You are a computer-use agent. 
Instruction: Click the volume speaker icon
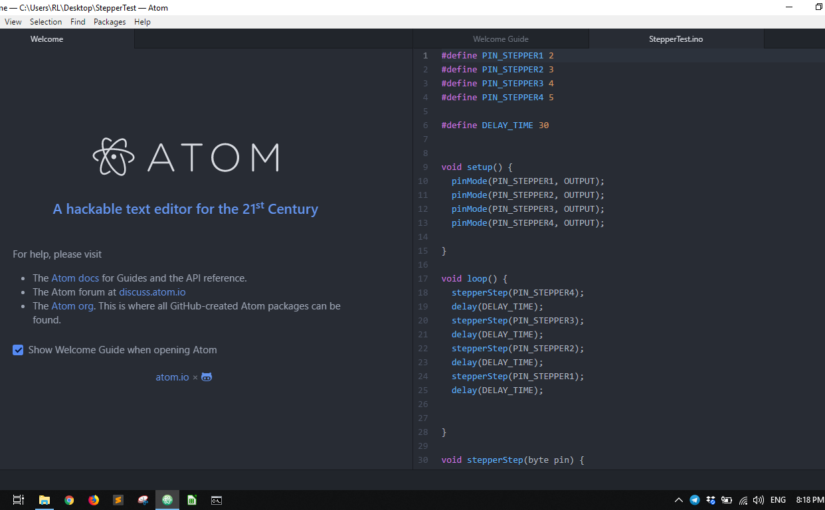[758, 500]
